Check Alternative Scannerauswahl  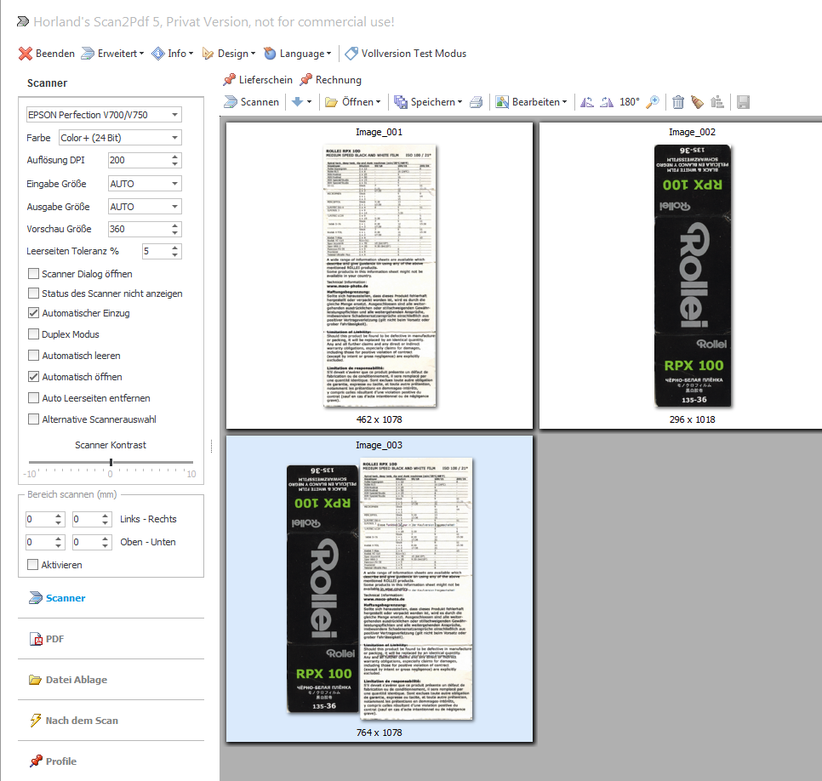(34, 419)
